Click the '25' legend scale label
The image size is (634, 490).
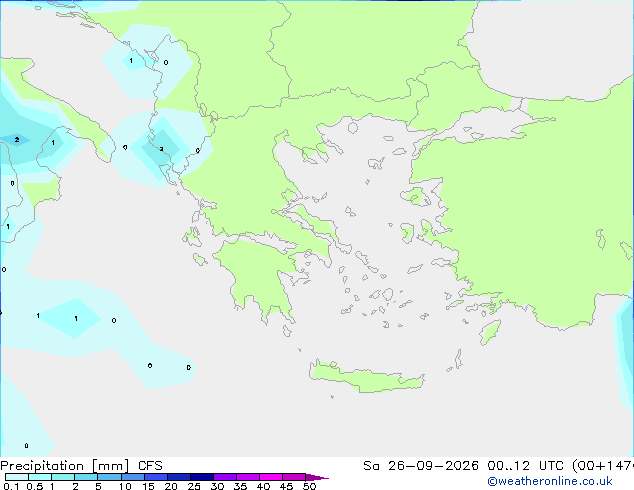point(194,486)
